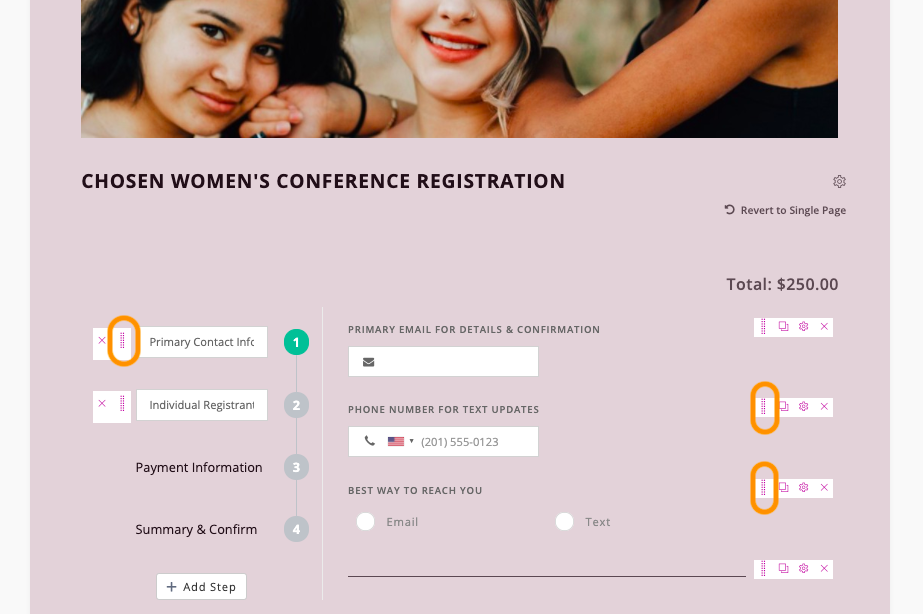
Task: Open settings for the primary email field
Action: (803, 327)
